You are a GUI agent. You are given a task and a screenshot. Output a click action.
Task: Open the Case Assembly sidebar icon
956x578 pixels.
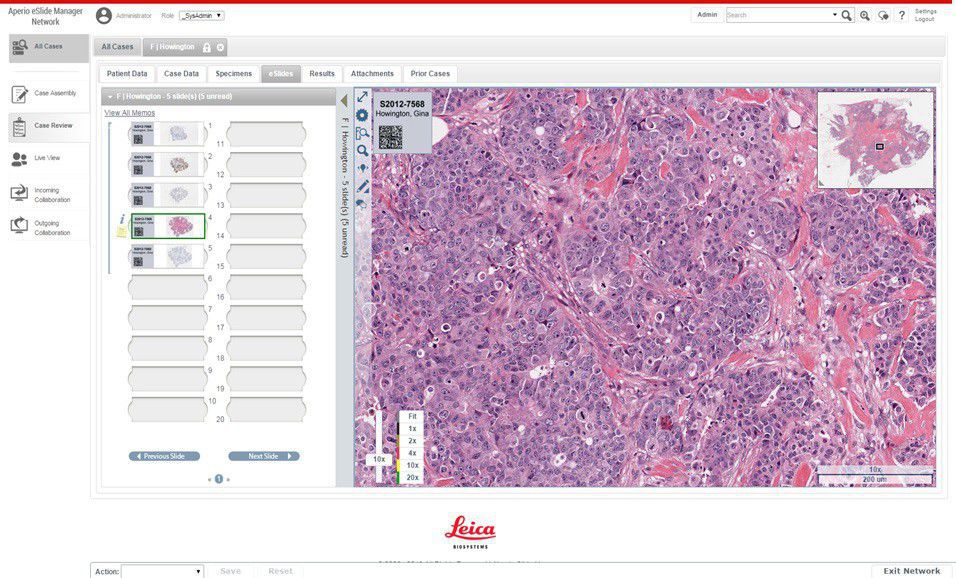click(x=20, y=94)
